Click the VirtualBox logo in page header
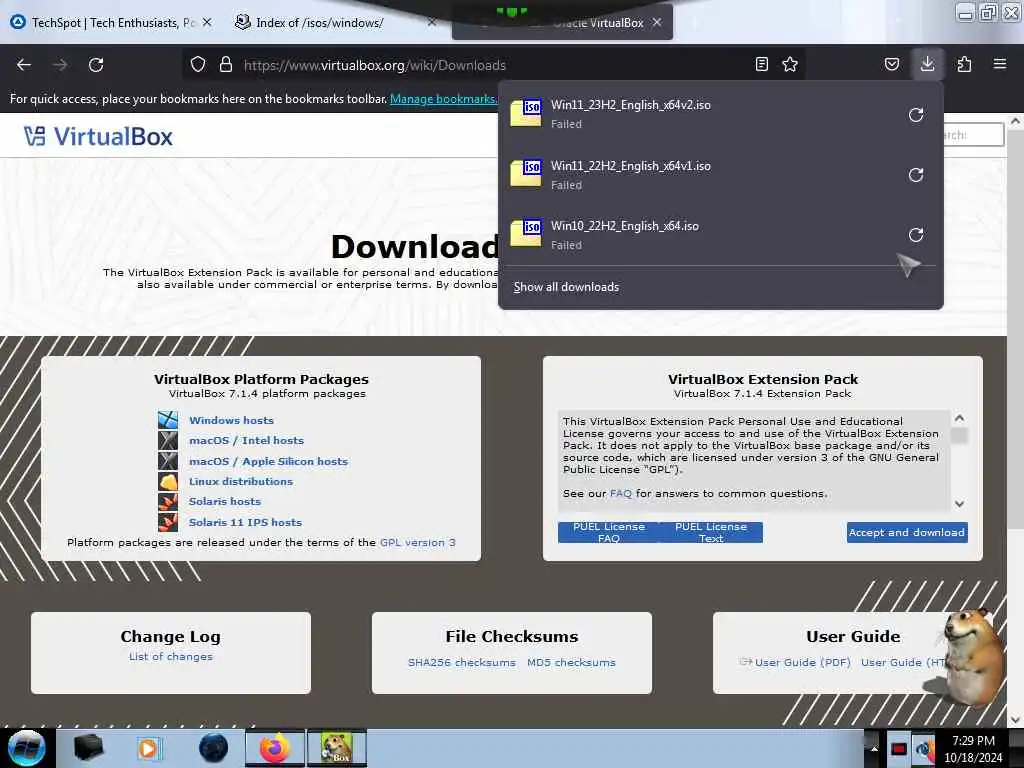Viewport: 1024px width, 768px height. 99,136
